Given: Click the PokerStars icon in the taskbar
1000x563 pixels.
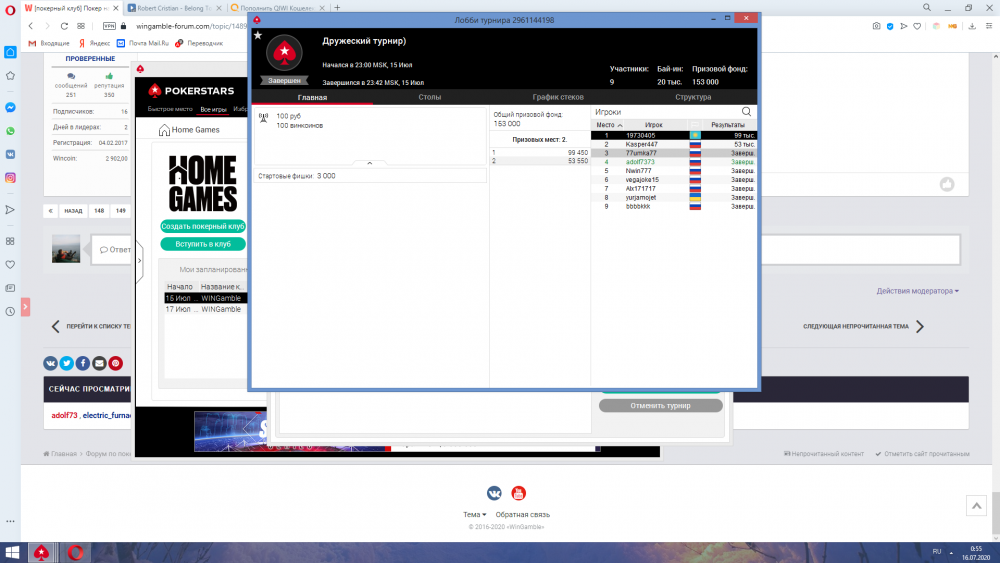Looking at the screenshot, I should [42, 552].
